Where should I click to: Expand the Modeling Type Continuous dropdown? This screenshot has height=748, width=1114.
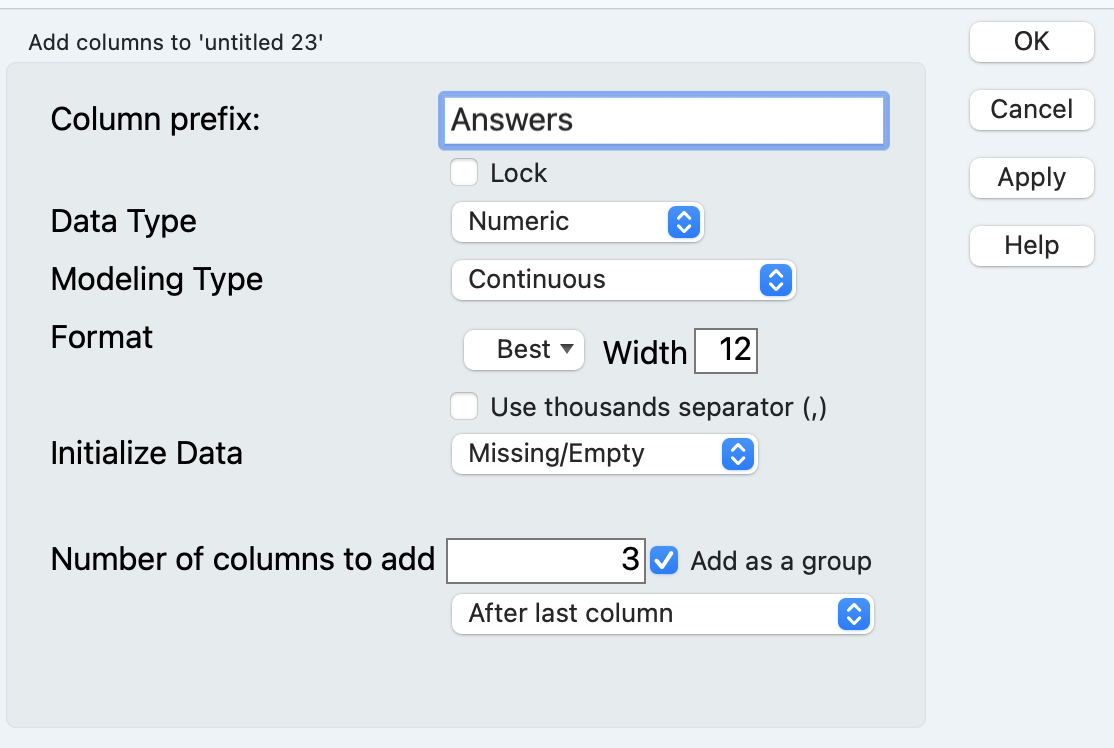pos(622,280)
